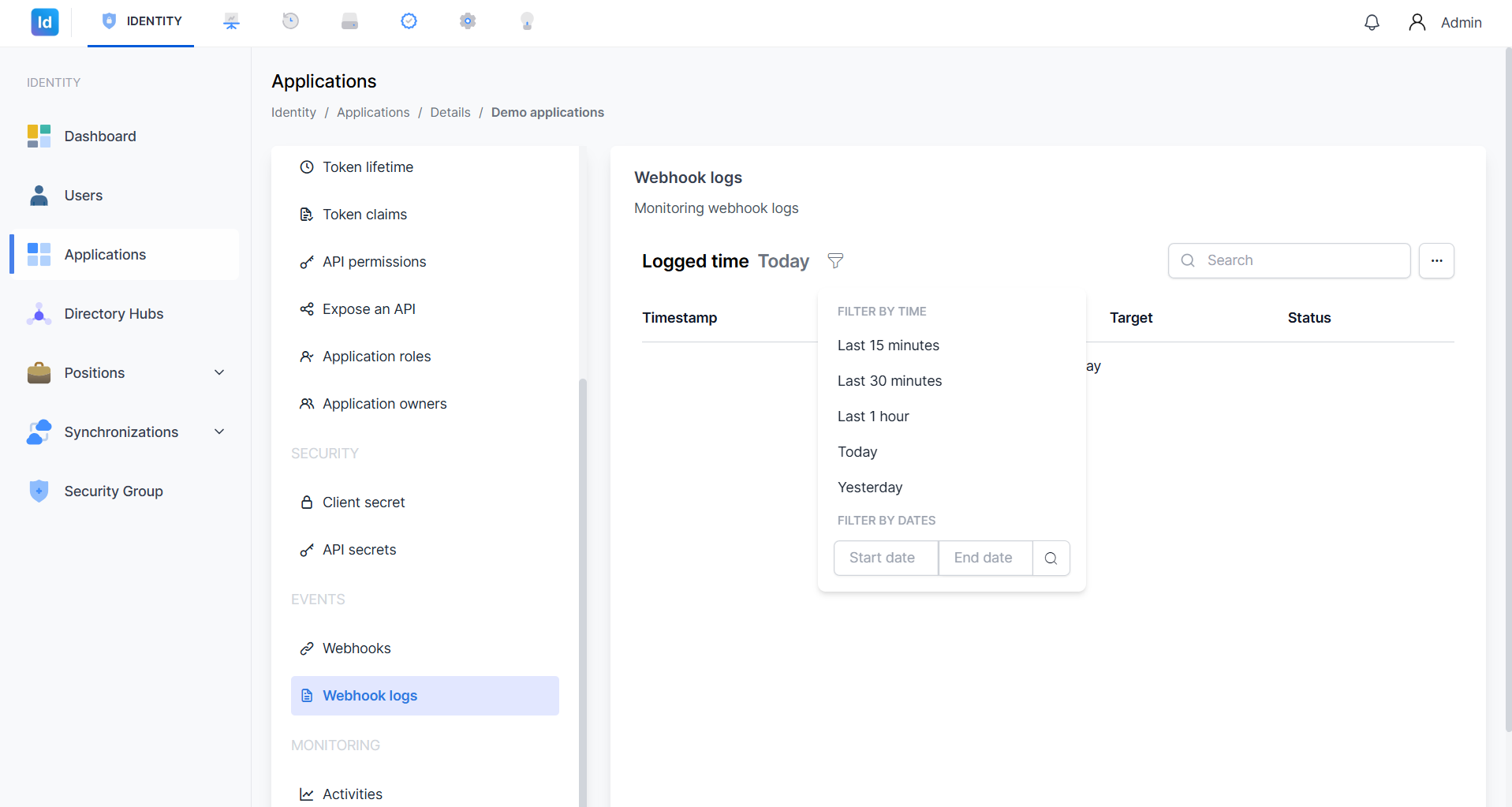Open Token claims settings
This screenshot has width=1512, height=807.
pos(424,215)
